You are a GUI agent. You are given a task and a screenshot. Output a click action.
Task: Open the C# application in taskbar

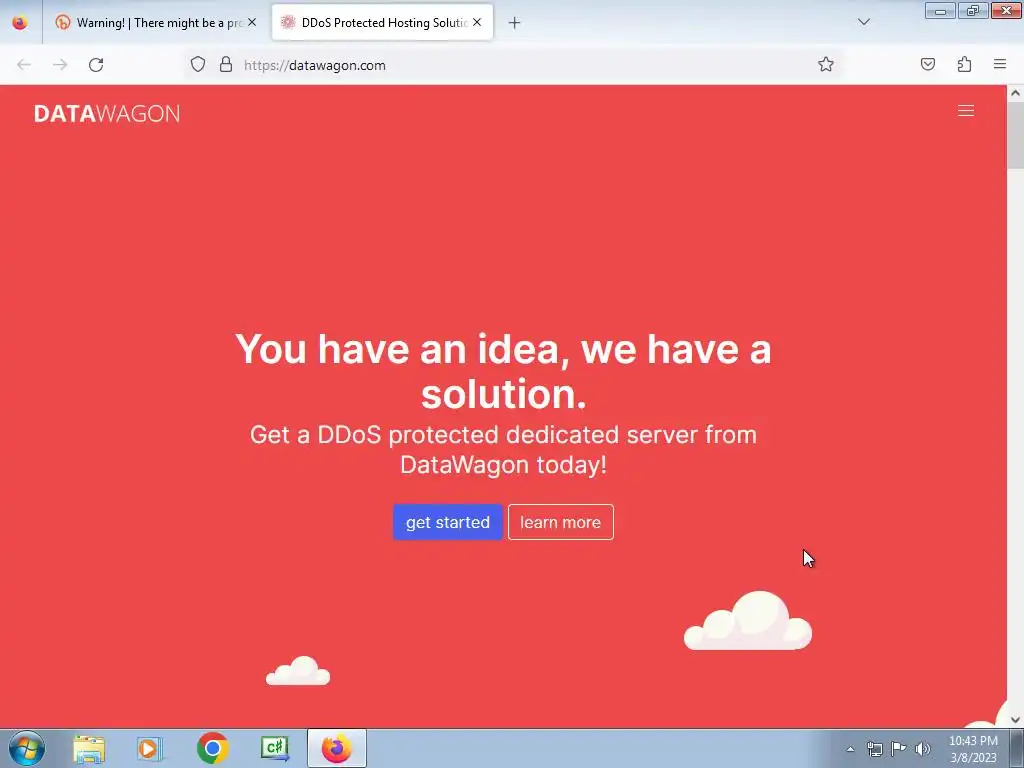(x=274, y=749)
